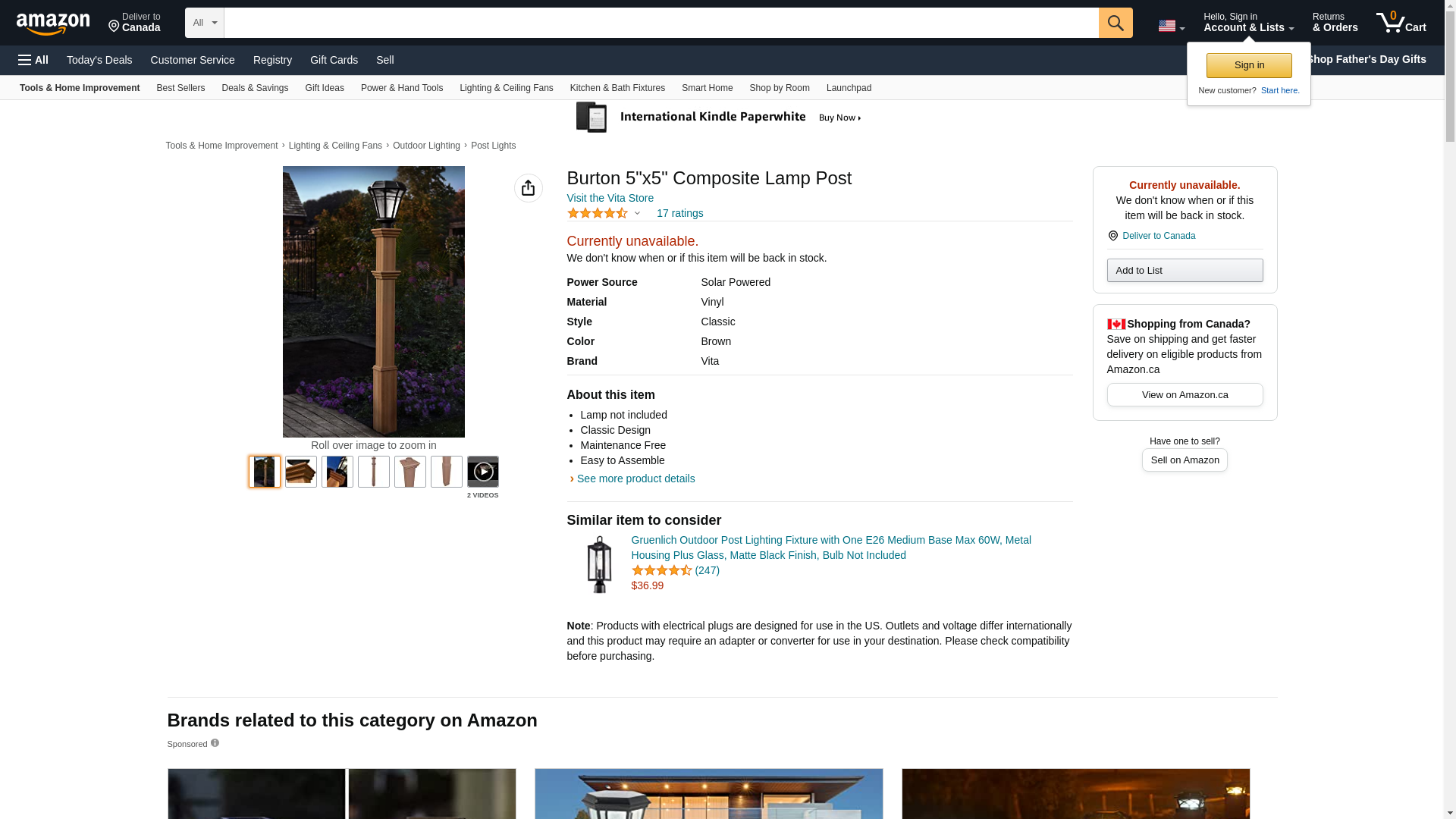Viewport: 1456px width, 819px height.
Task: Click View on Amazon.ca button
Action: click(x=1185, y=395)
